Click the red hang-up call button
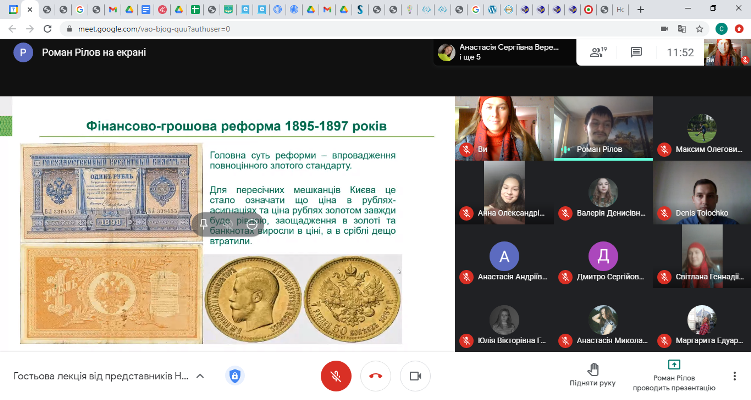 376,376
